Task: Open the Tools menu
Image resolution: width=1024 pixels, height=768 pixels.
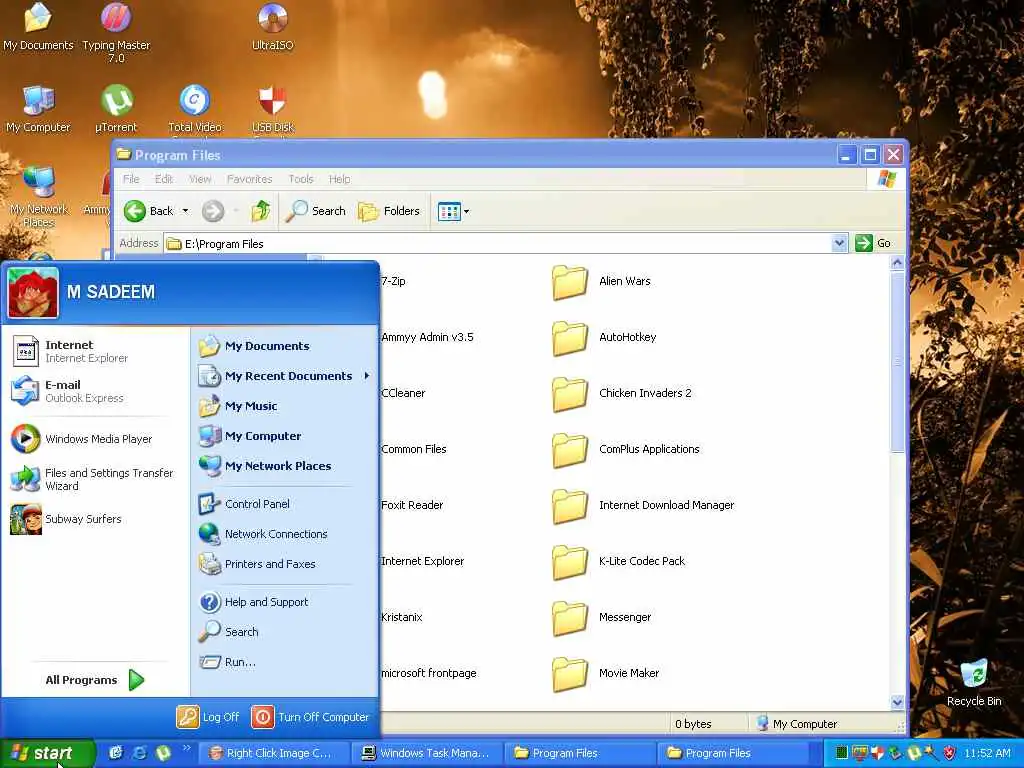Action: click(x=300, y=178)
